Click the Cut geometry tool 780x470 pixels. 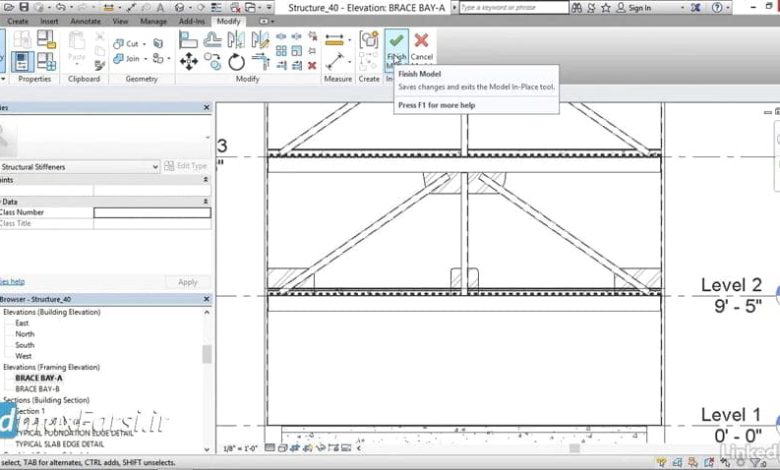pyautogui.click(x=126, y=44)
